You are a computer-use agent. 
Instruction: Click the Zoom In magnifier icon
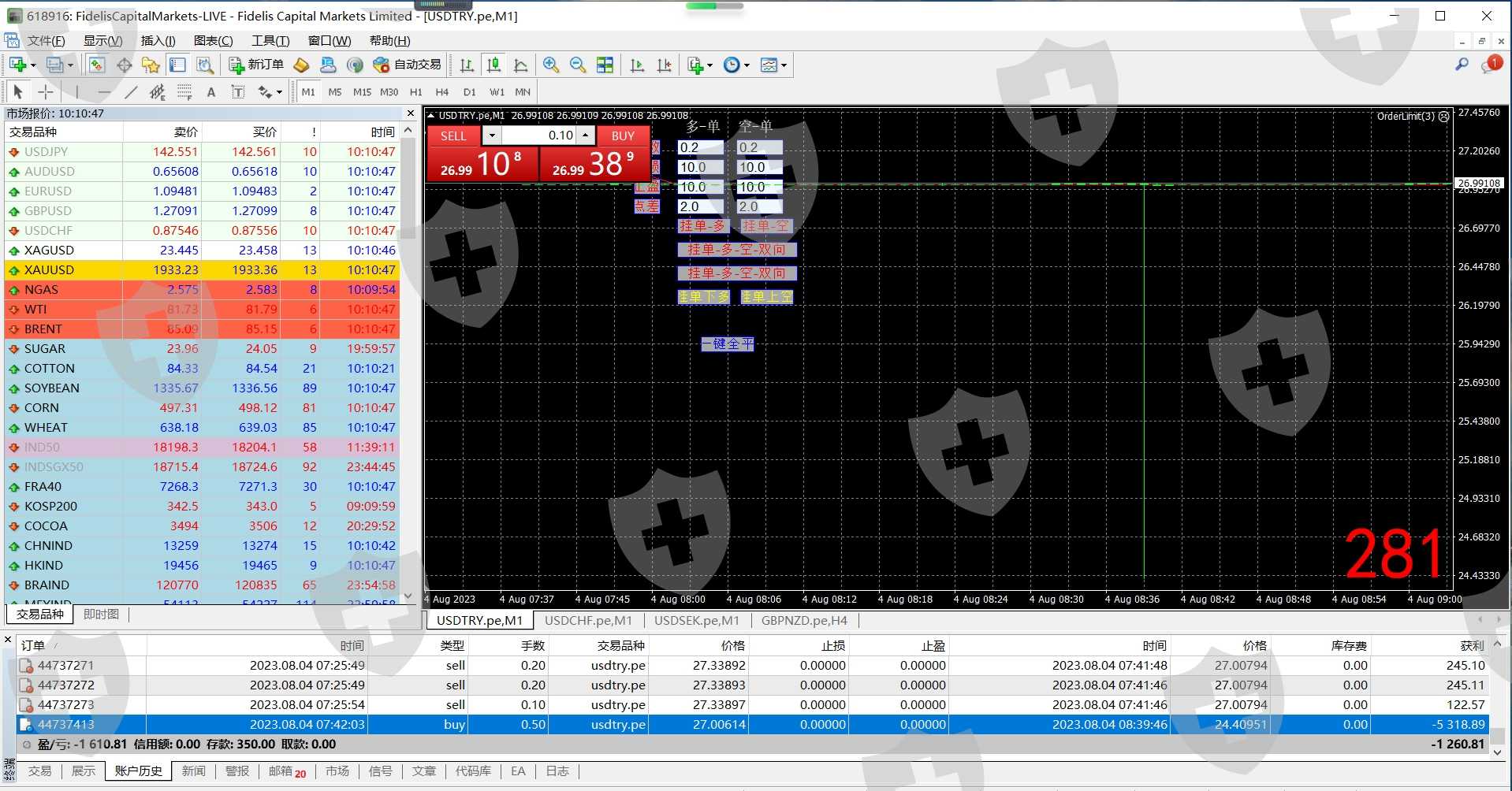click(x=551, y=65)
